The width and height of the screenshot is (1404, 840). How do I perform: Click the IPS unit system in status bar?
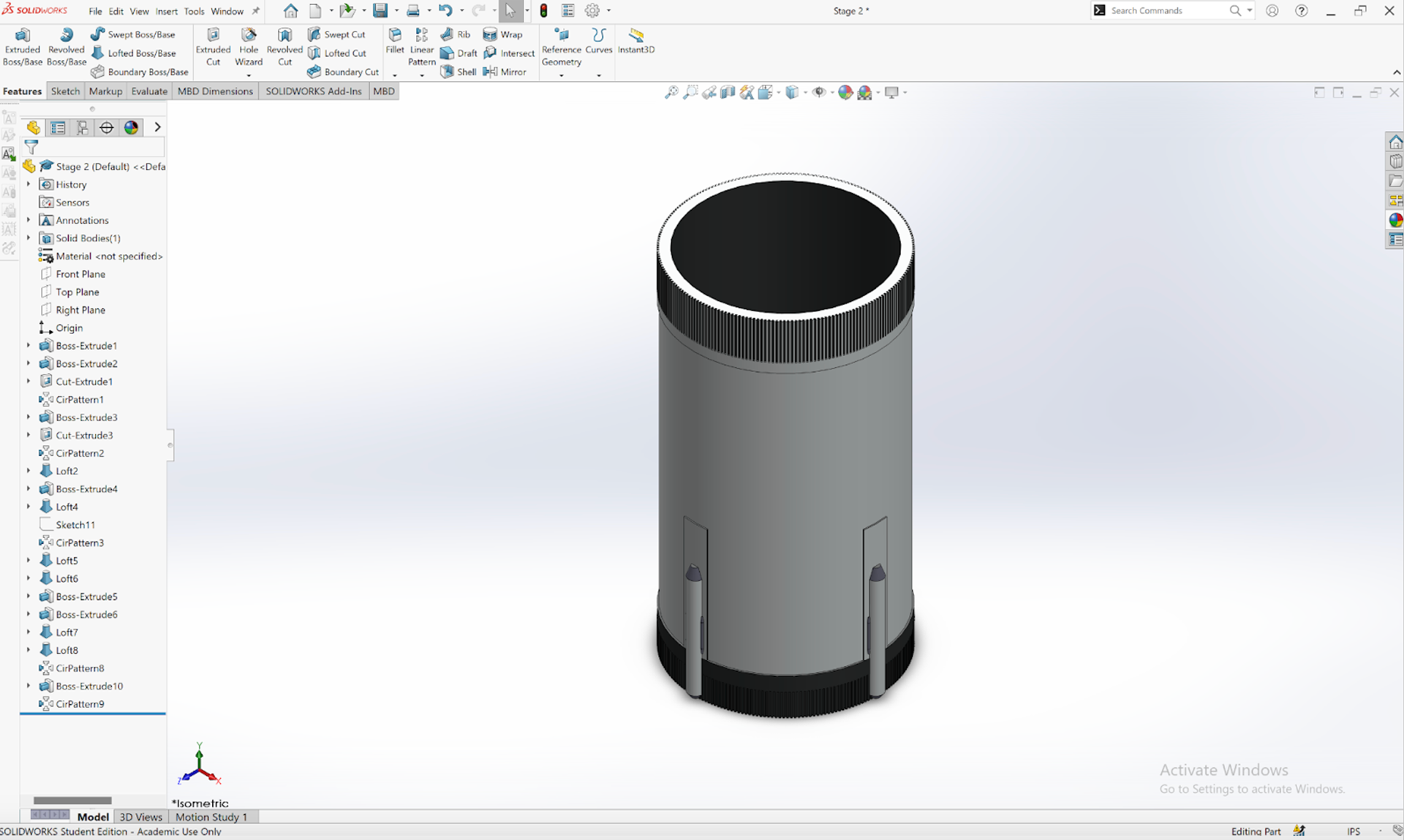(x=1354, y=831)
